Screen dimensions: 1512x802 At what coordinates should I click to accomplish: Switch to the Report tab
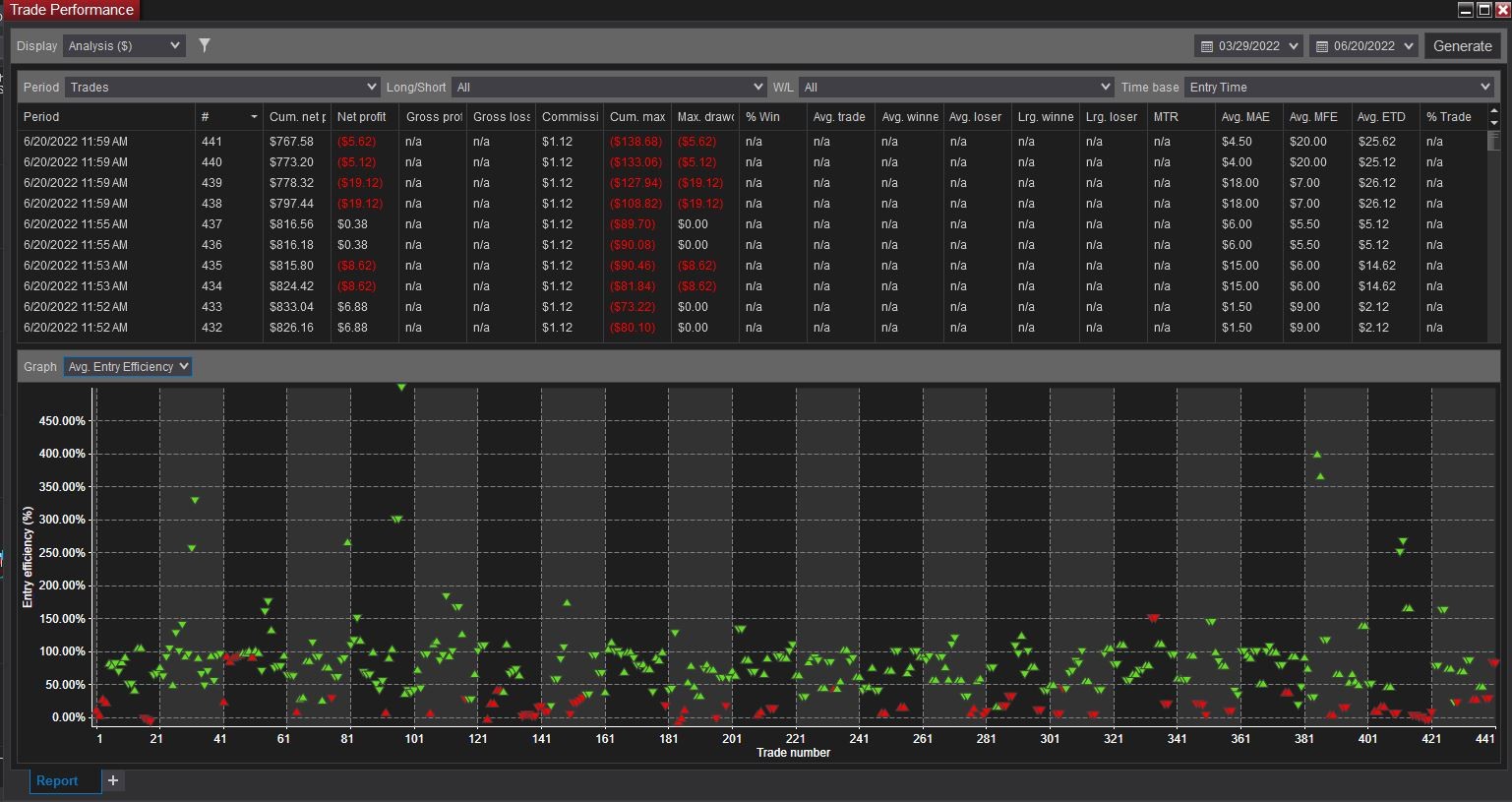[x=57, y=780]
